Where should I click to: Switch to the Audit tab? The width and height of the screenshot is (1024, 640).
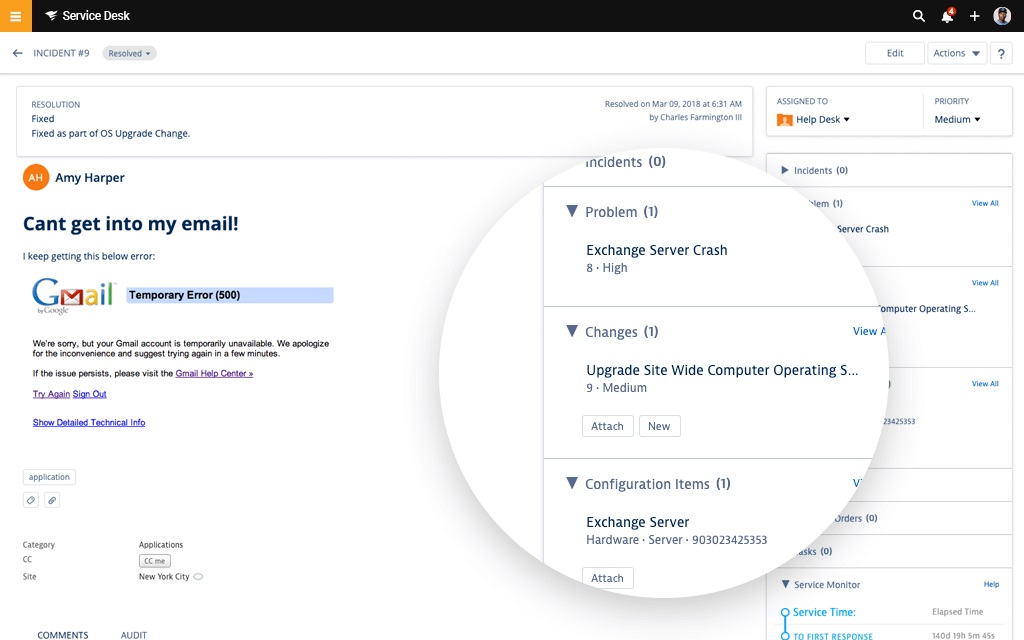134,634
